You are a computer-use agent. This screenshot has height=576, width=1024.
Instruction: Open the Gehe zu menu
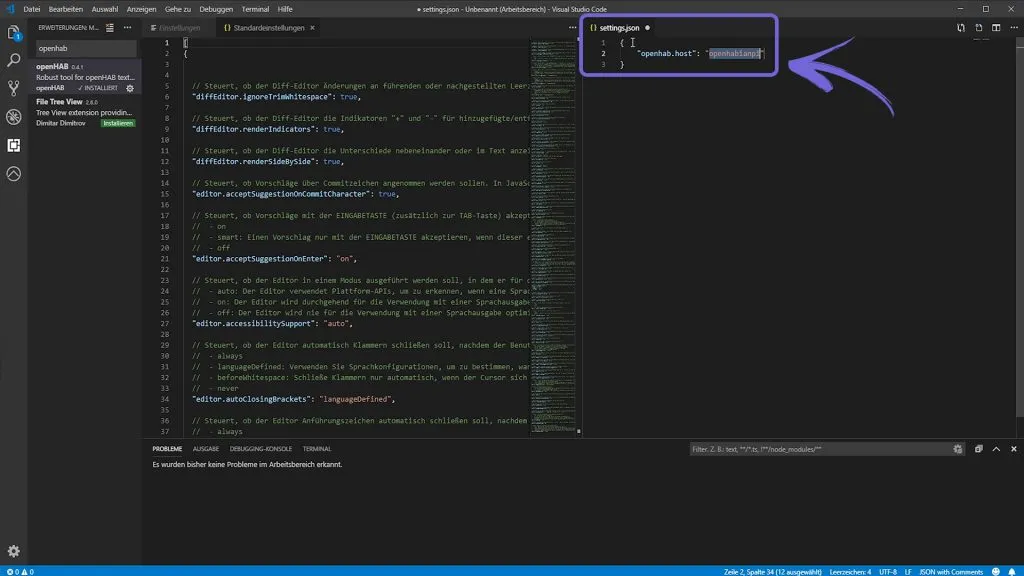point(178,9)
